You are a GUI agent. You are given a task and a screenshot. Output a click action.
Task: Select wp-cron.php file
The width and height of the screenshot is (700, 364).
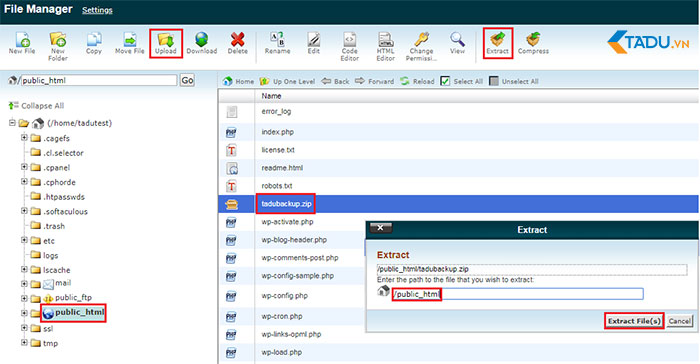click(282, 316)
